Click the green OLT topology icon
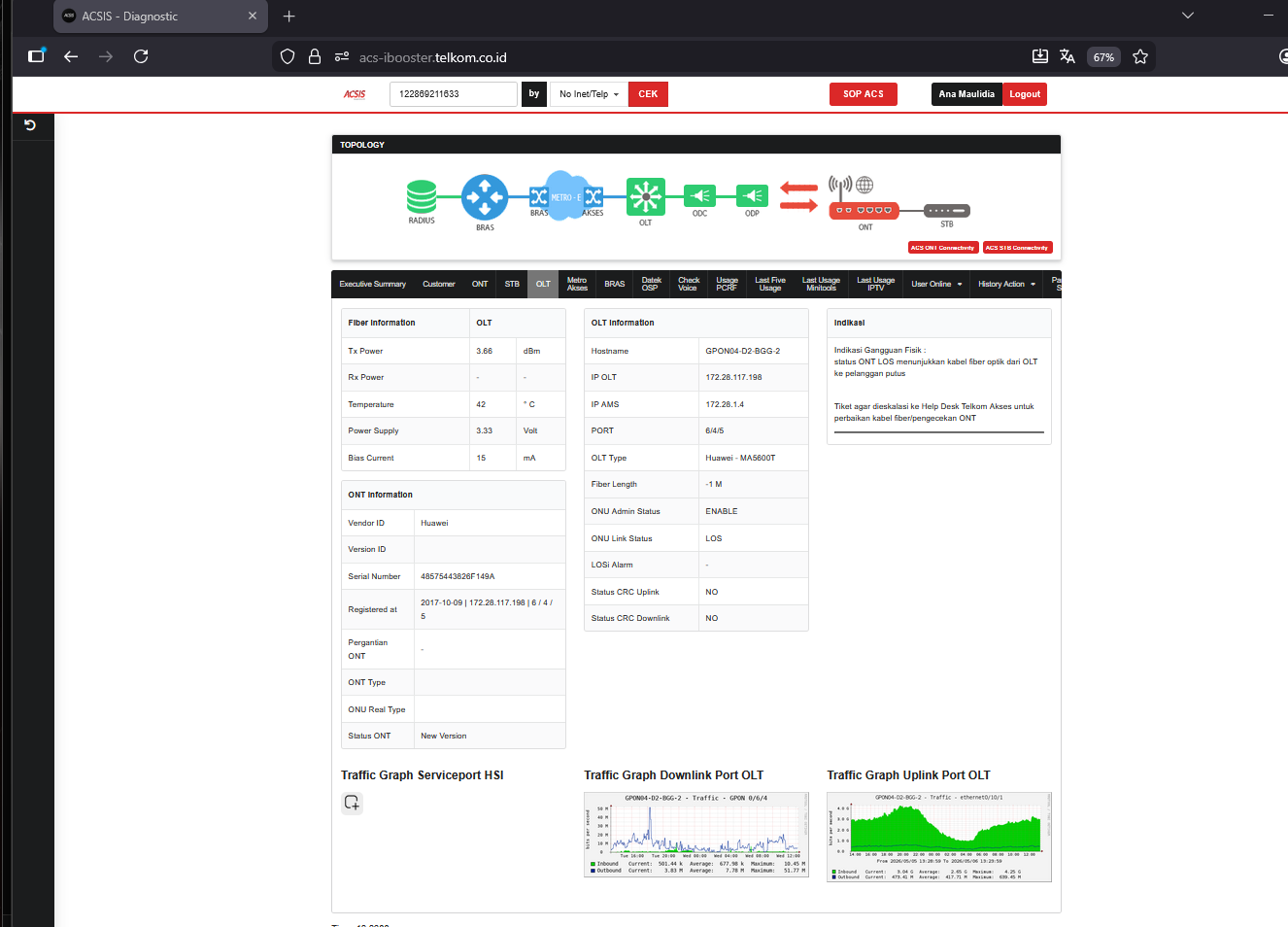 [x=645, y=196]
